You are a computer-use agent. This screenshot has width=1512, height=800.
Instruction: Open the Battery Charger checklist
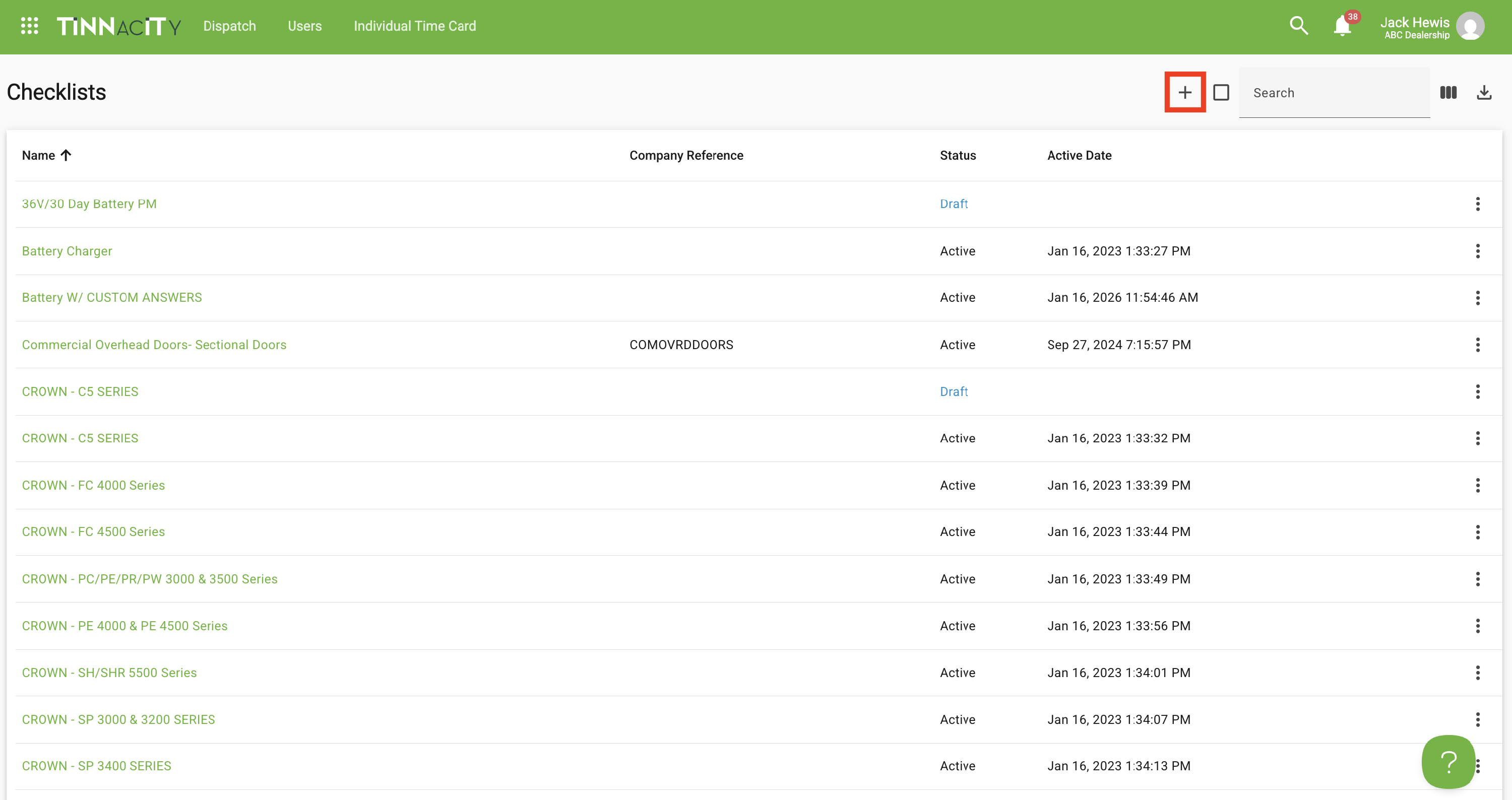(67, 251)
